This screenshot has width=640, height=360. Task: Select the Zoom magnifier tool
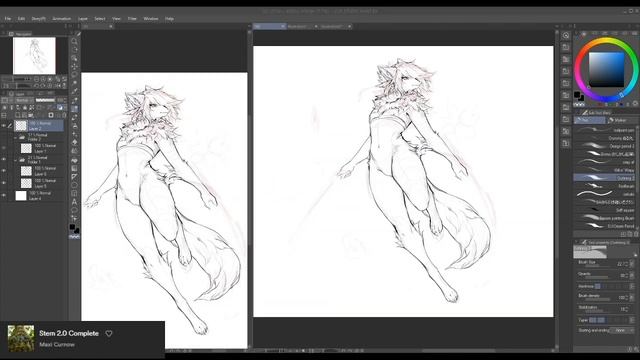(74, 41)
